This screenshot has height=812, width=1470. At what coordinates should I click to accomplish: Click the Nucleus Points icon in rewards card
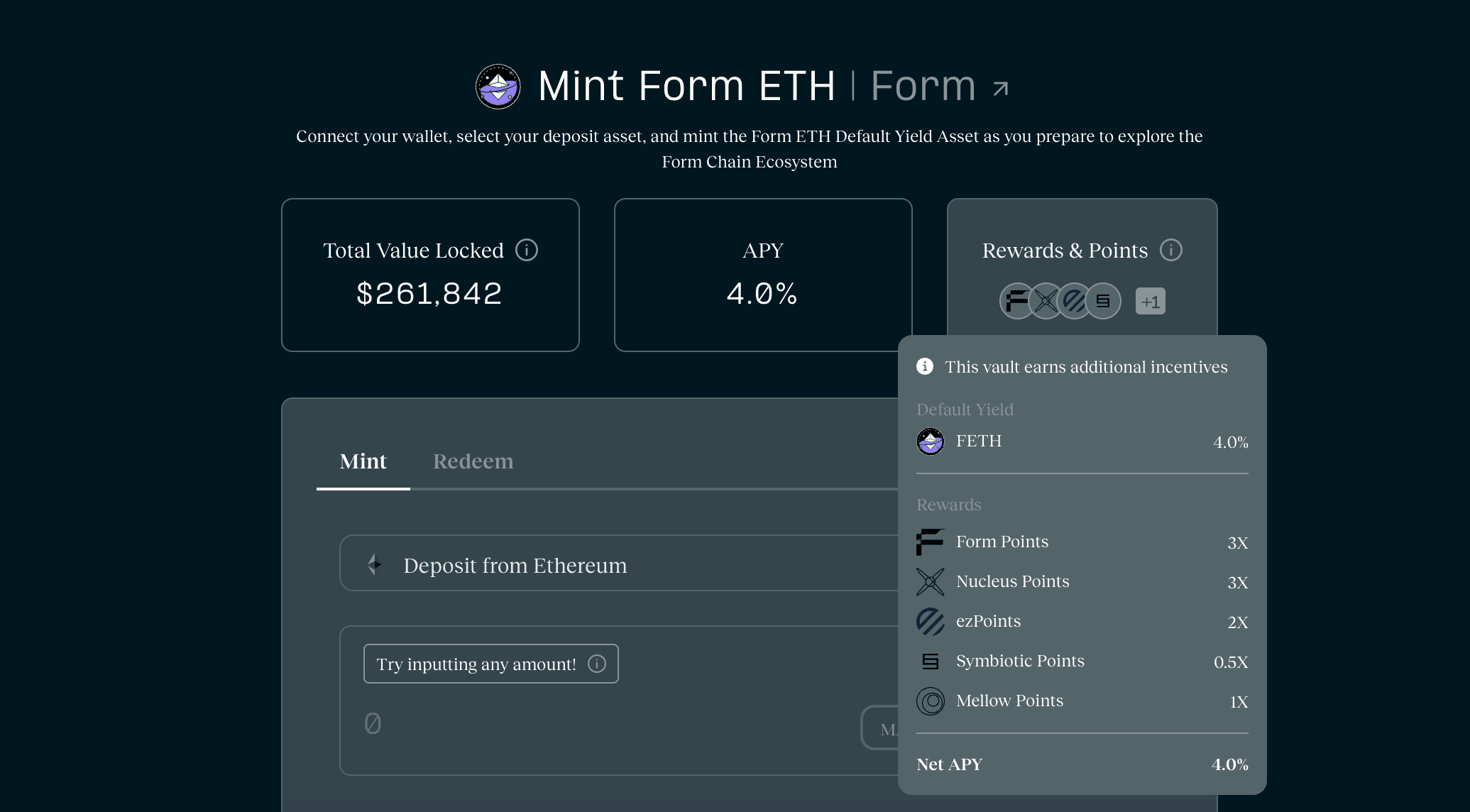1046,301
